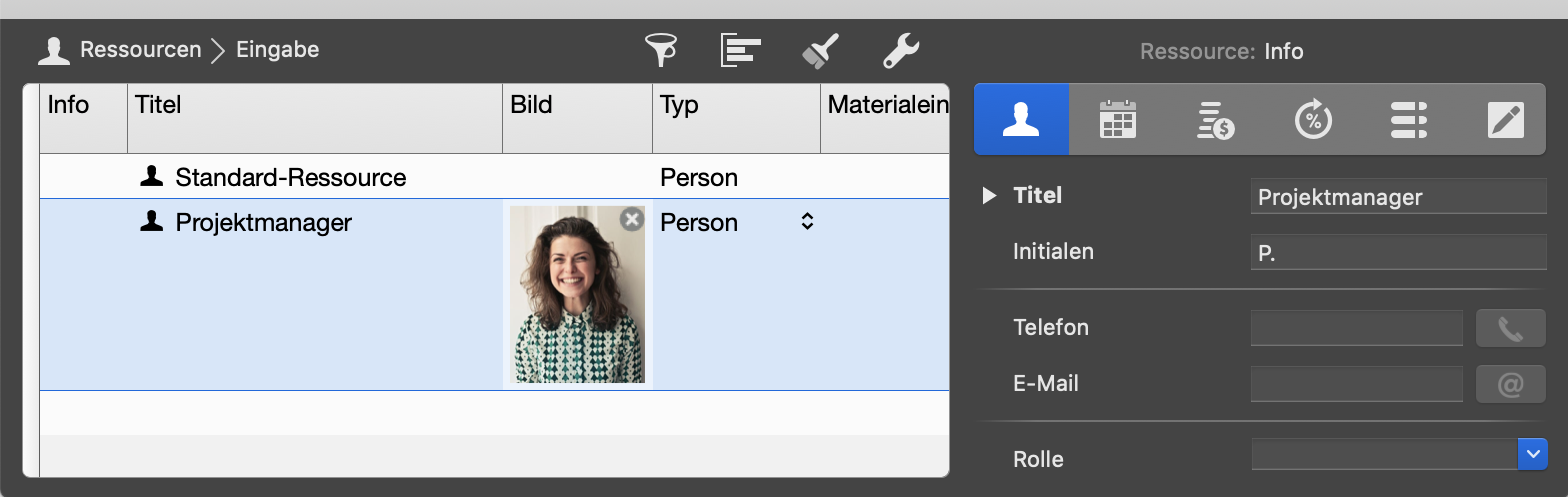Open the Rolle dropdown
This screenshot has height=497, width=1568.
[1532, 454]
